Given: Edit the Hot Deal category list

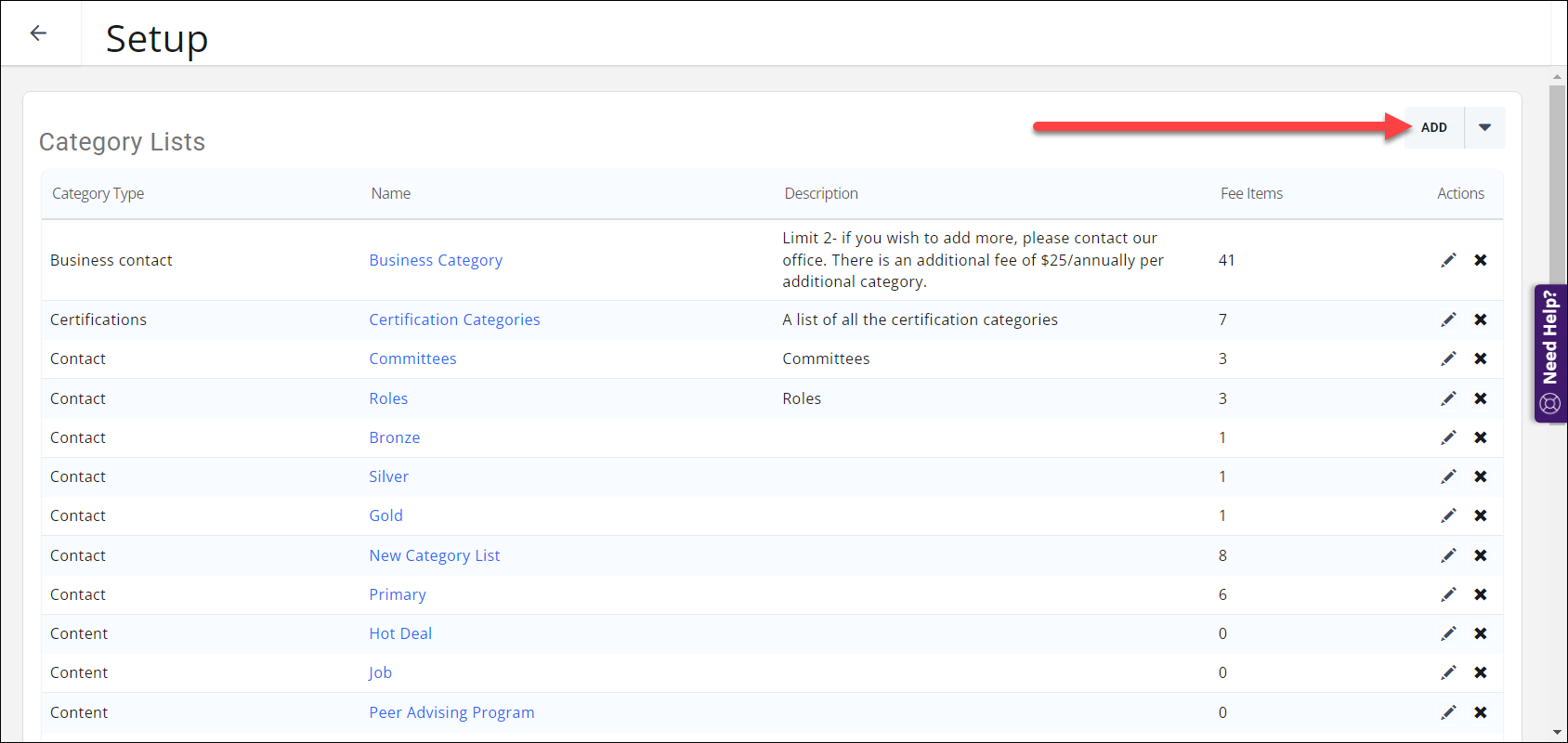Looking at the screenshot, I should click(1448, 633).
